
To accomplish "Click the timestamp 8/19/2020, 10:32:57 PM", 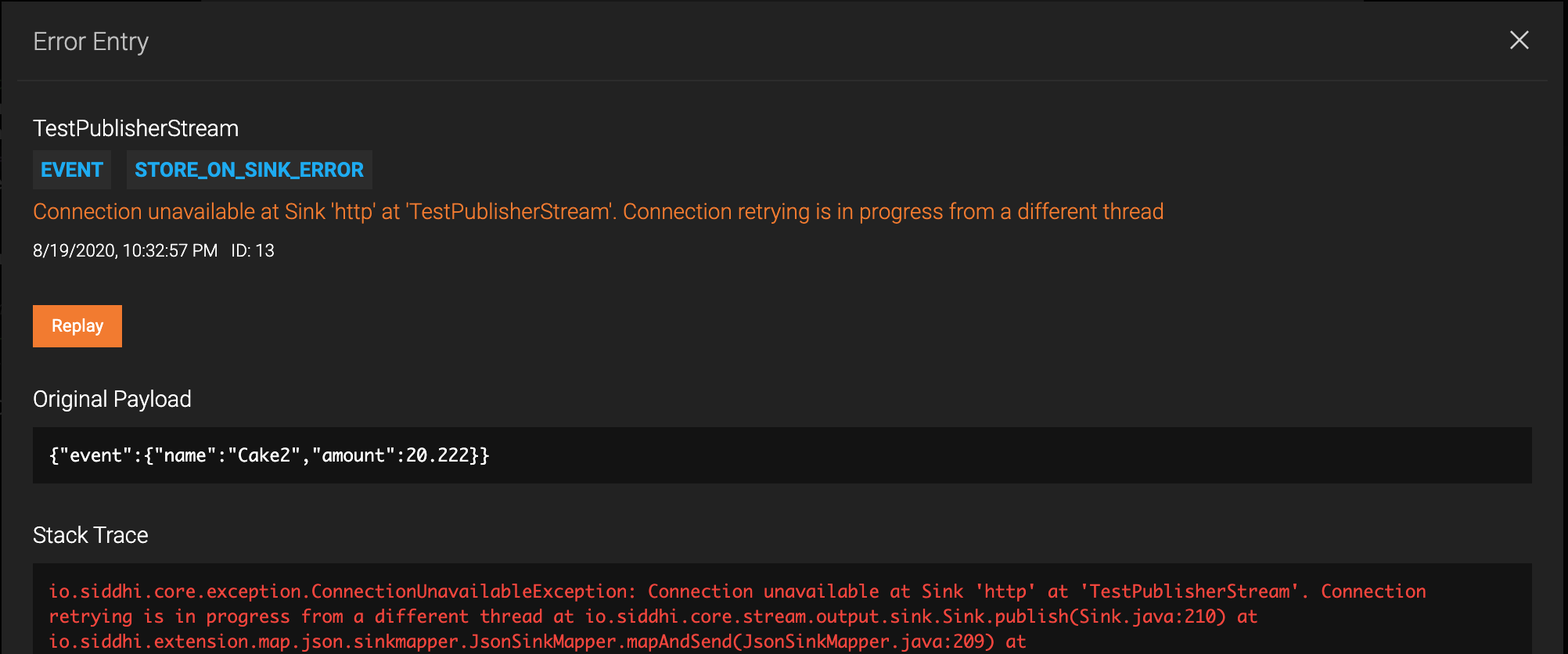I will point(125,250).
